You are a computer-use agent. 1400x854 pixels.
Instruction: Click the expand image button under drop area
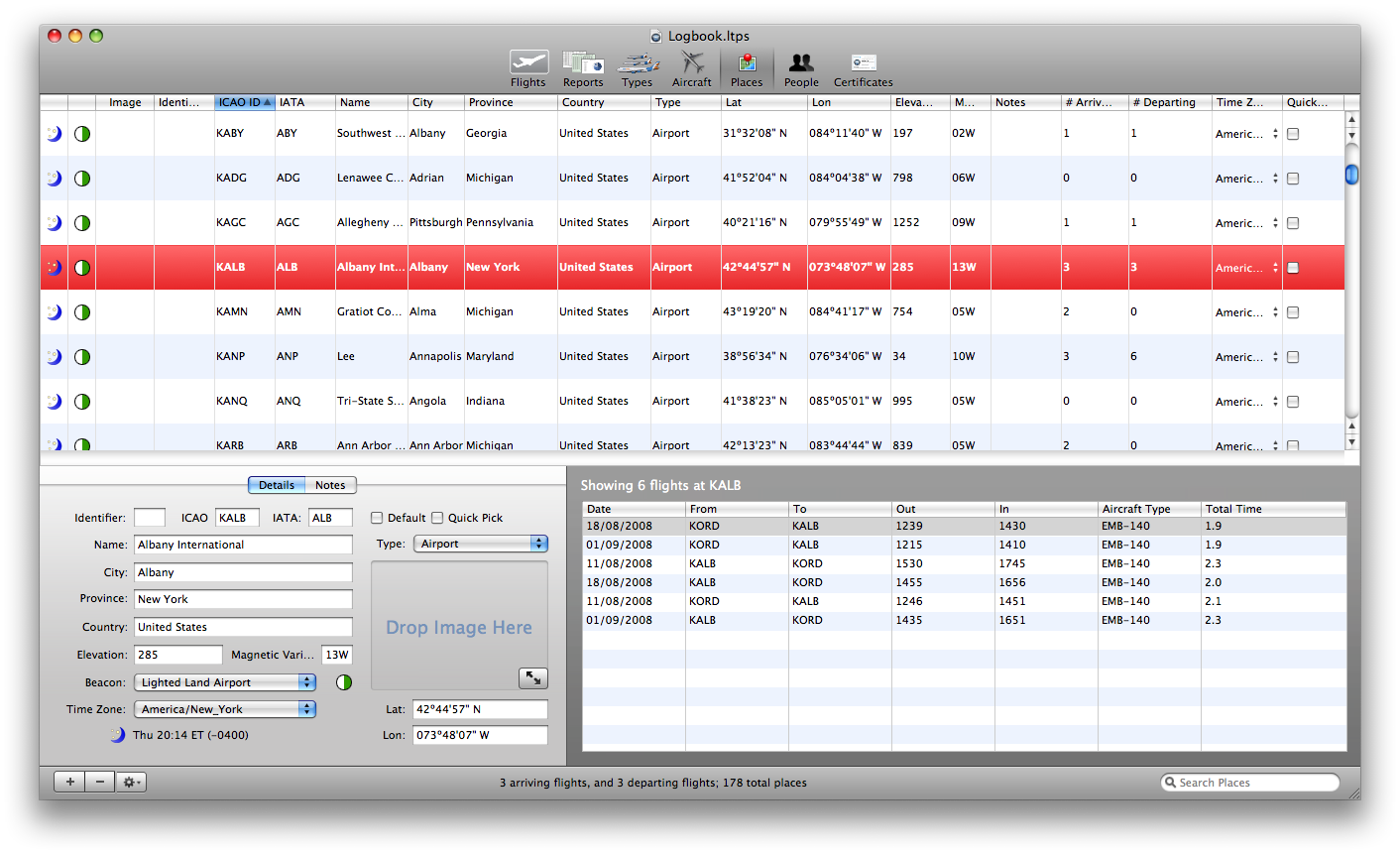click(x=533, y=677)
